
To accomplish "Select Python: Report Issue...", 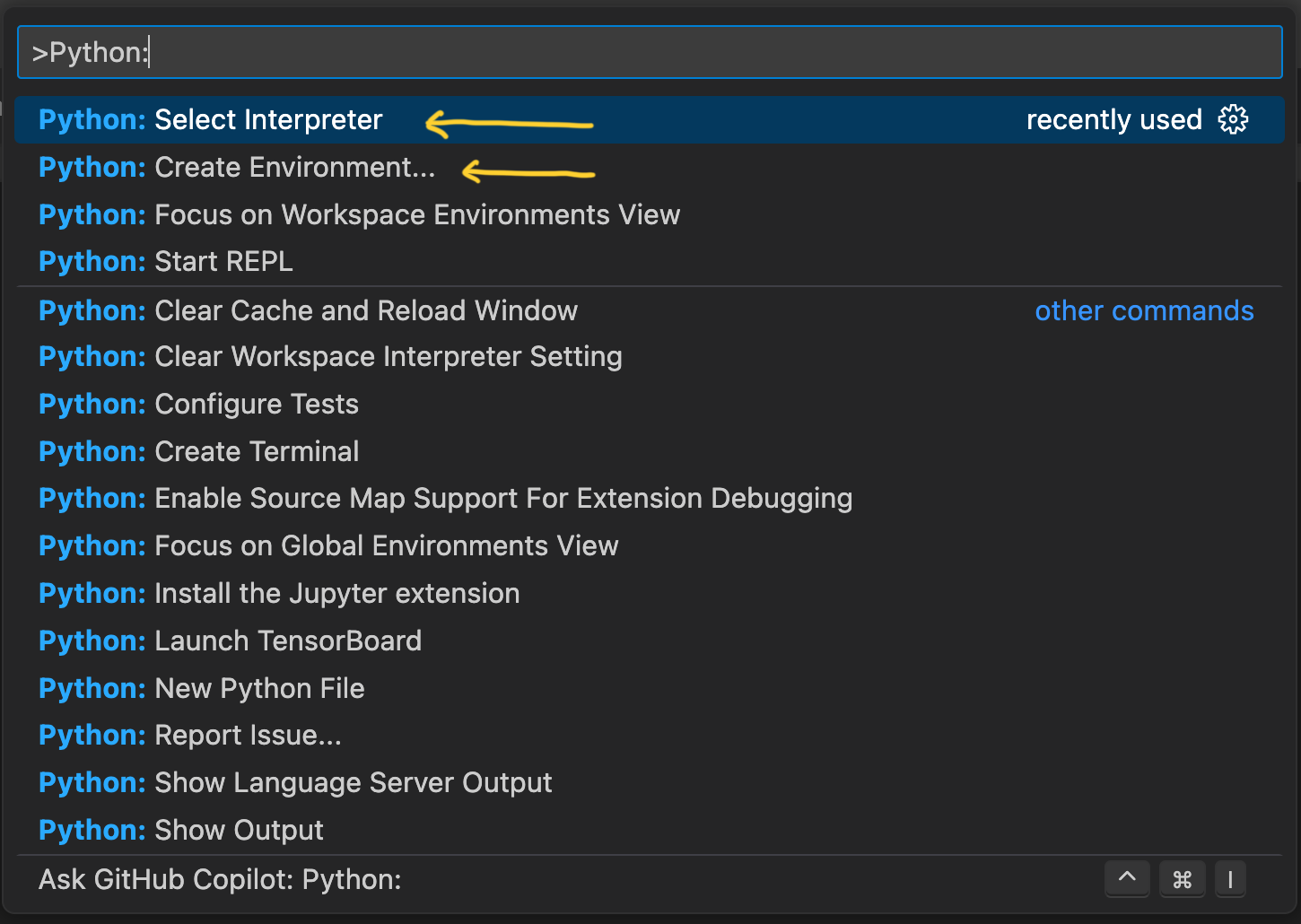I will pyautogui.click(x=650, y=736).
